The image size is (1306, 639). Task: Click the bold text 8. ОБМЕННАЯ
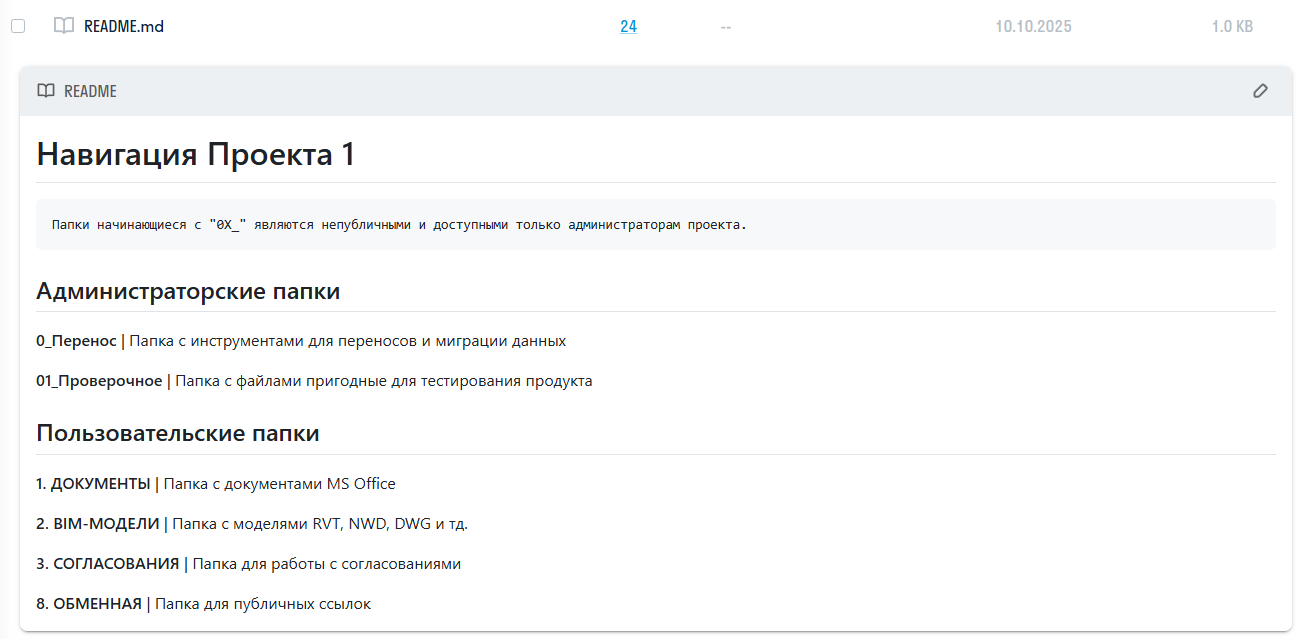pos(89,603)
